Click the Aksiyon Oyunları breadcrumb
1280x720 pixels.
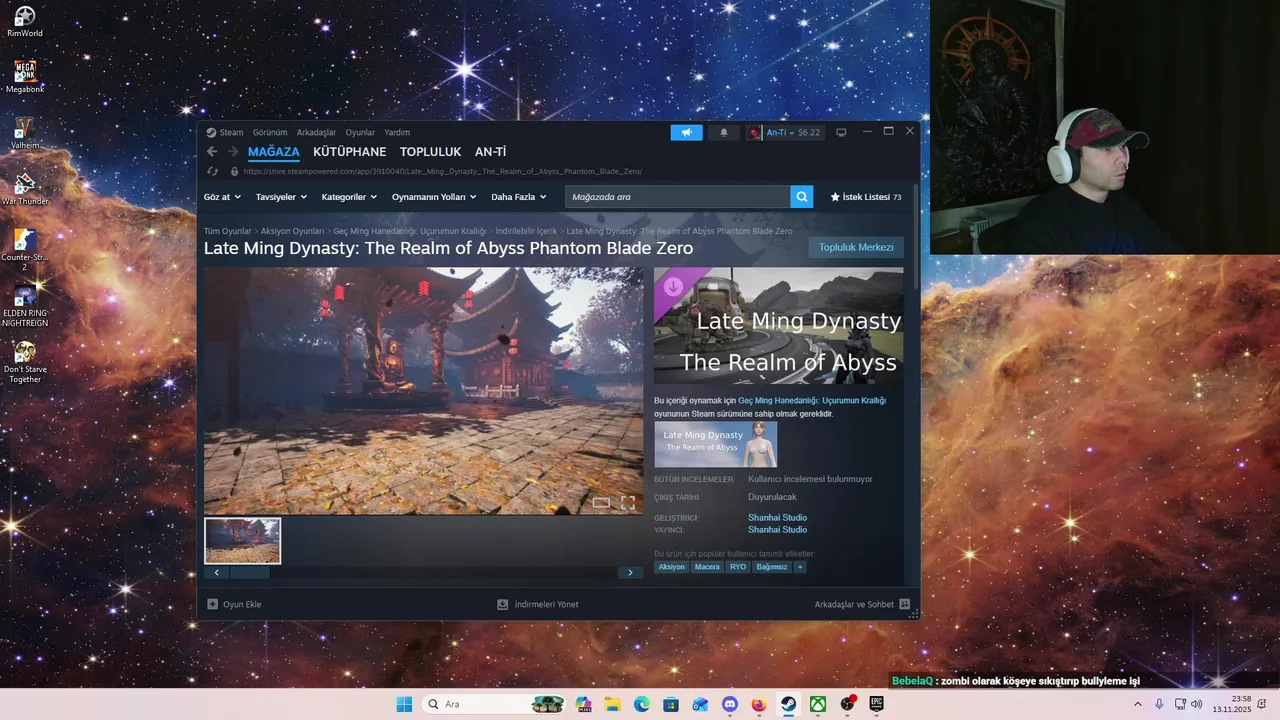292,231
